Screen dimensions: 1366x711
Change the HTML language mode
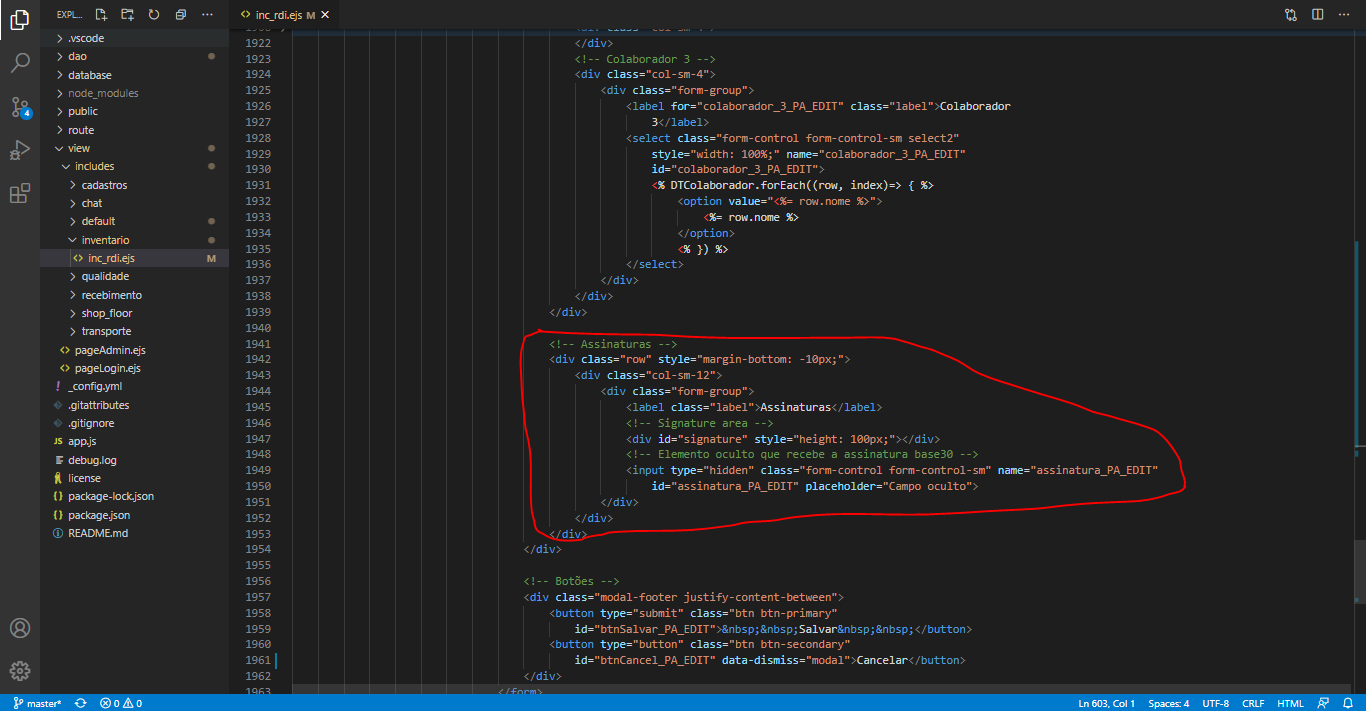[1290, 703]
